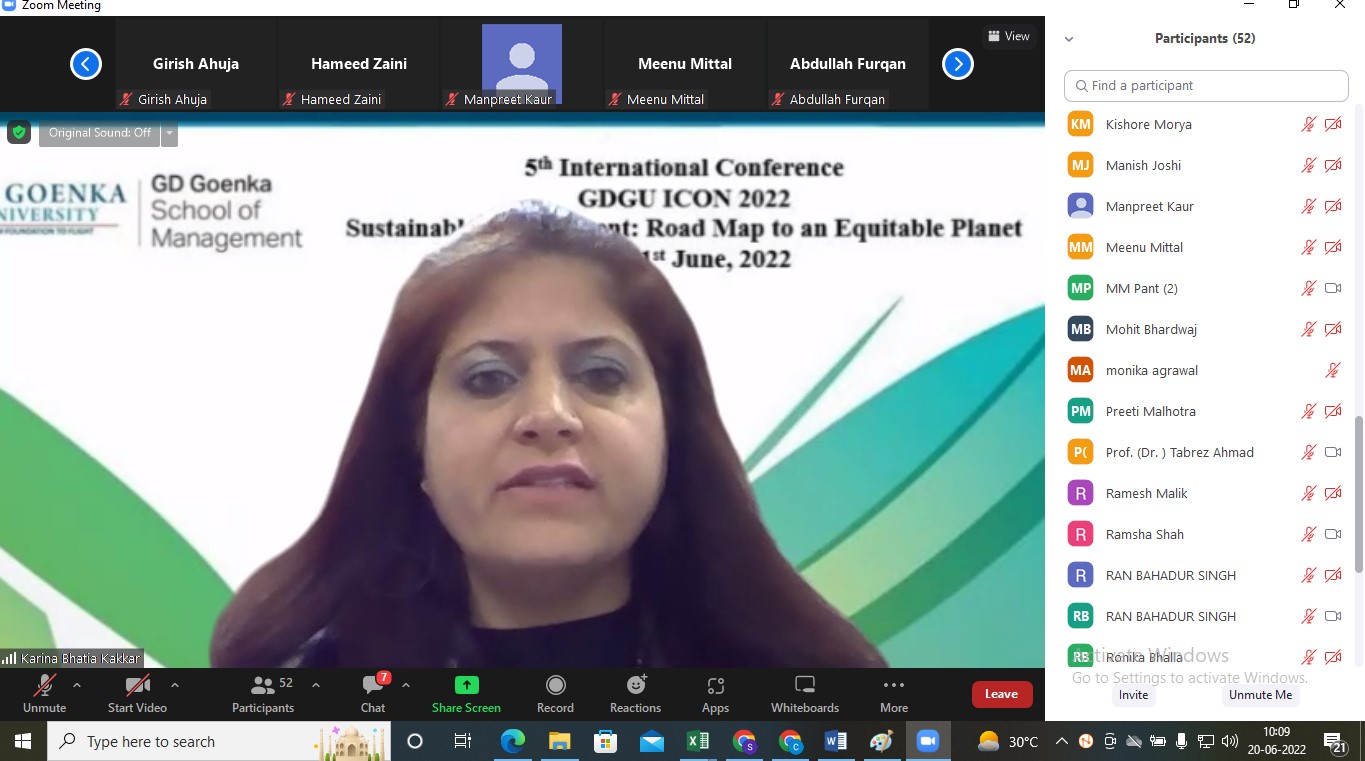Click the Find a participant search field
1365x761 pixels.
coord(1206,86)
